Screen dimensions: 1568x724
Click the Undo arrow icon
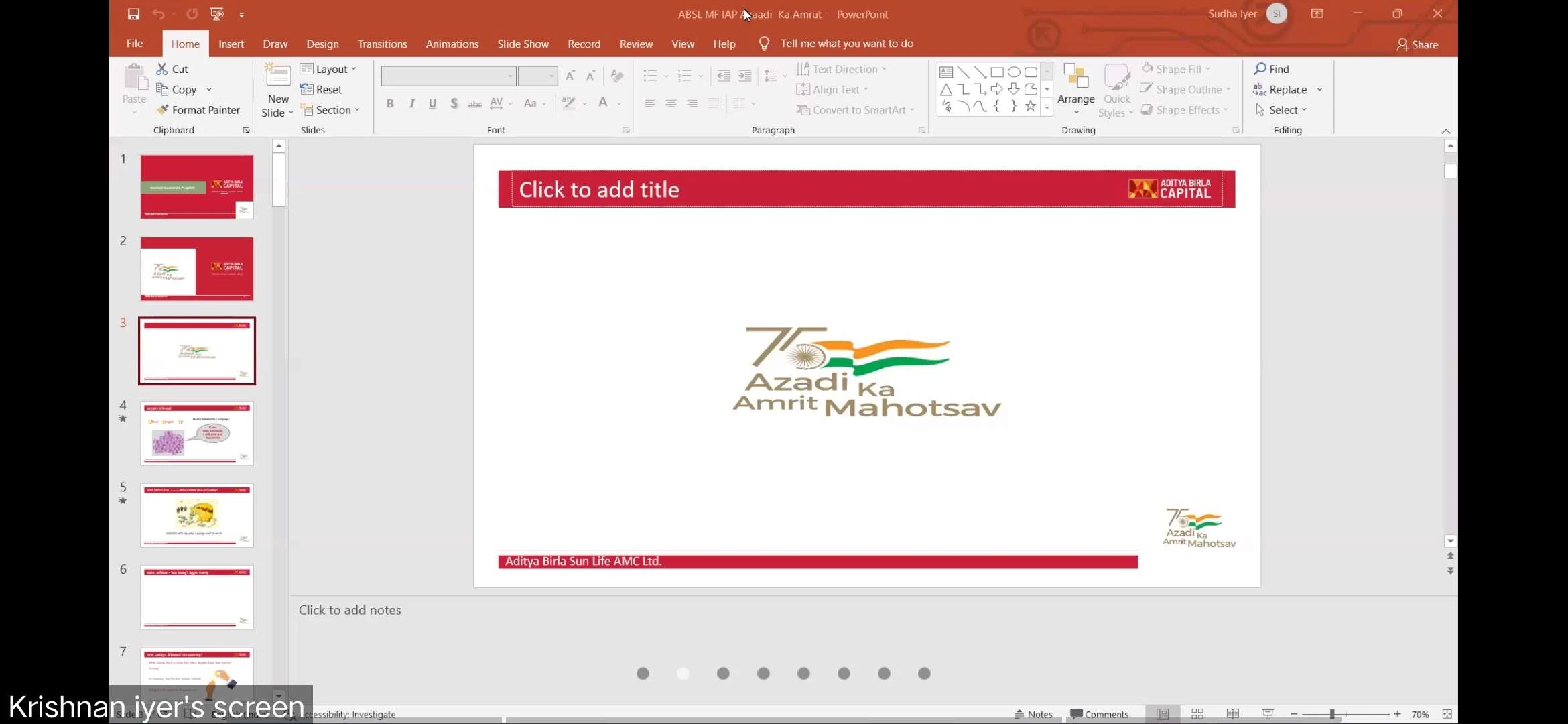tap(158, 14)
